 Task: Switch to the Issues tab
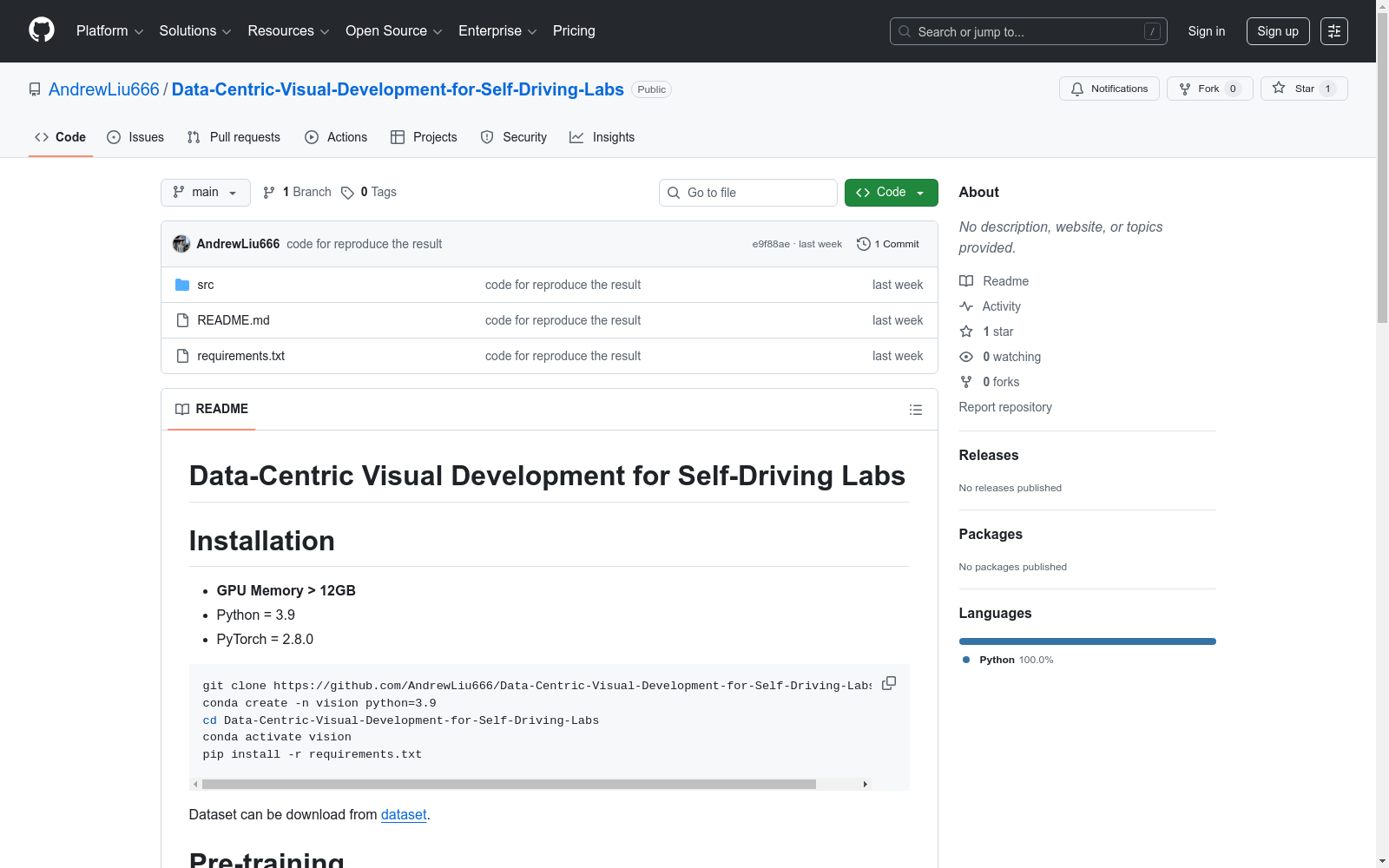click(135, 137)
